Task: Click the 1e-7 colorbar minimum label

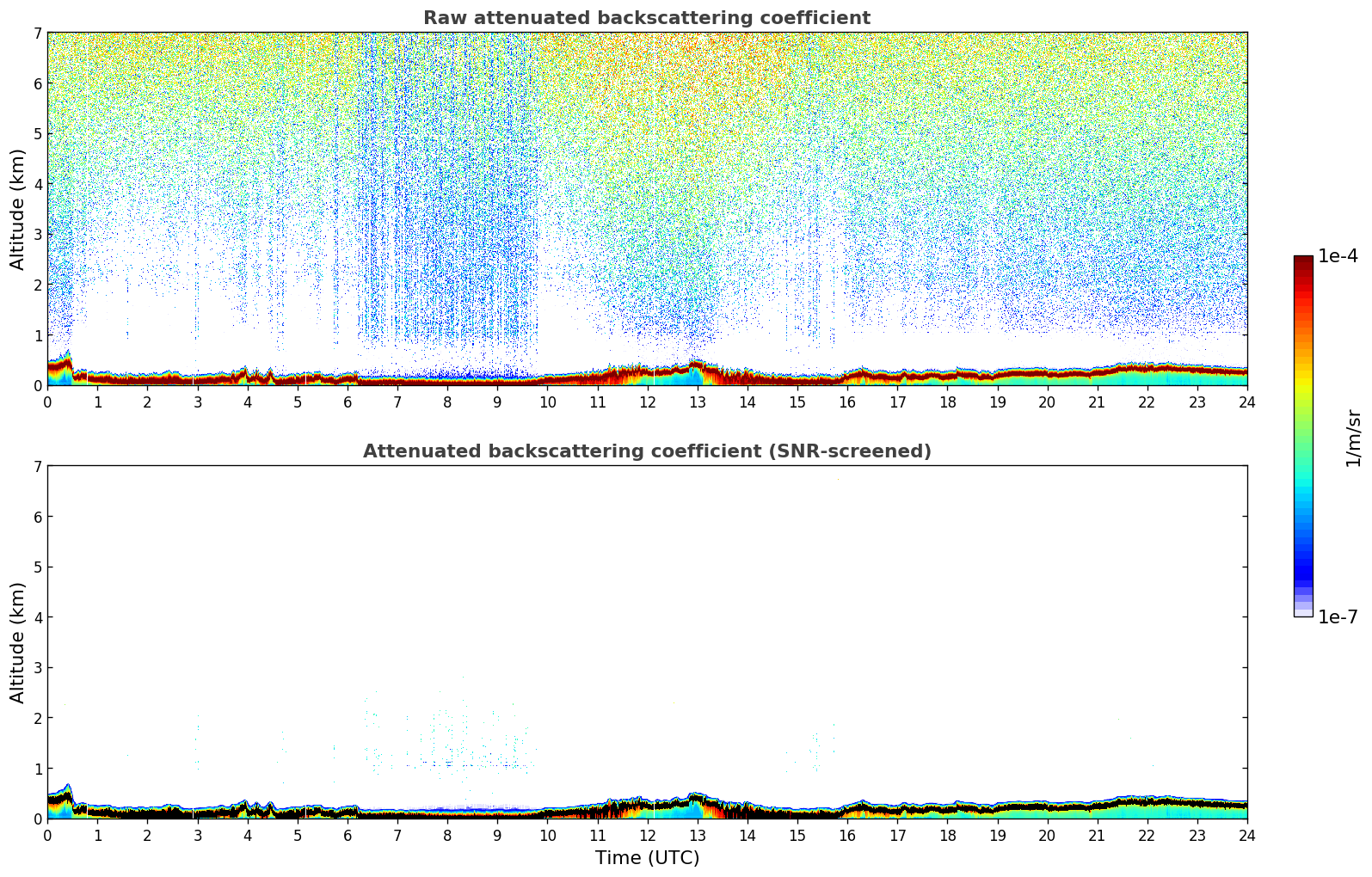Action: point(1337,617)
